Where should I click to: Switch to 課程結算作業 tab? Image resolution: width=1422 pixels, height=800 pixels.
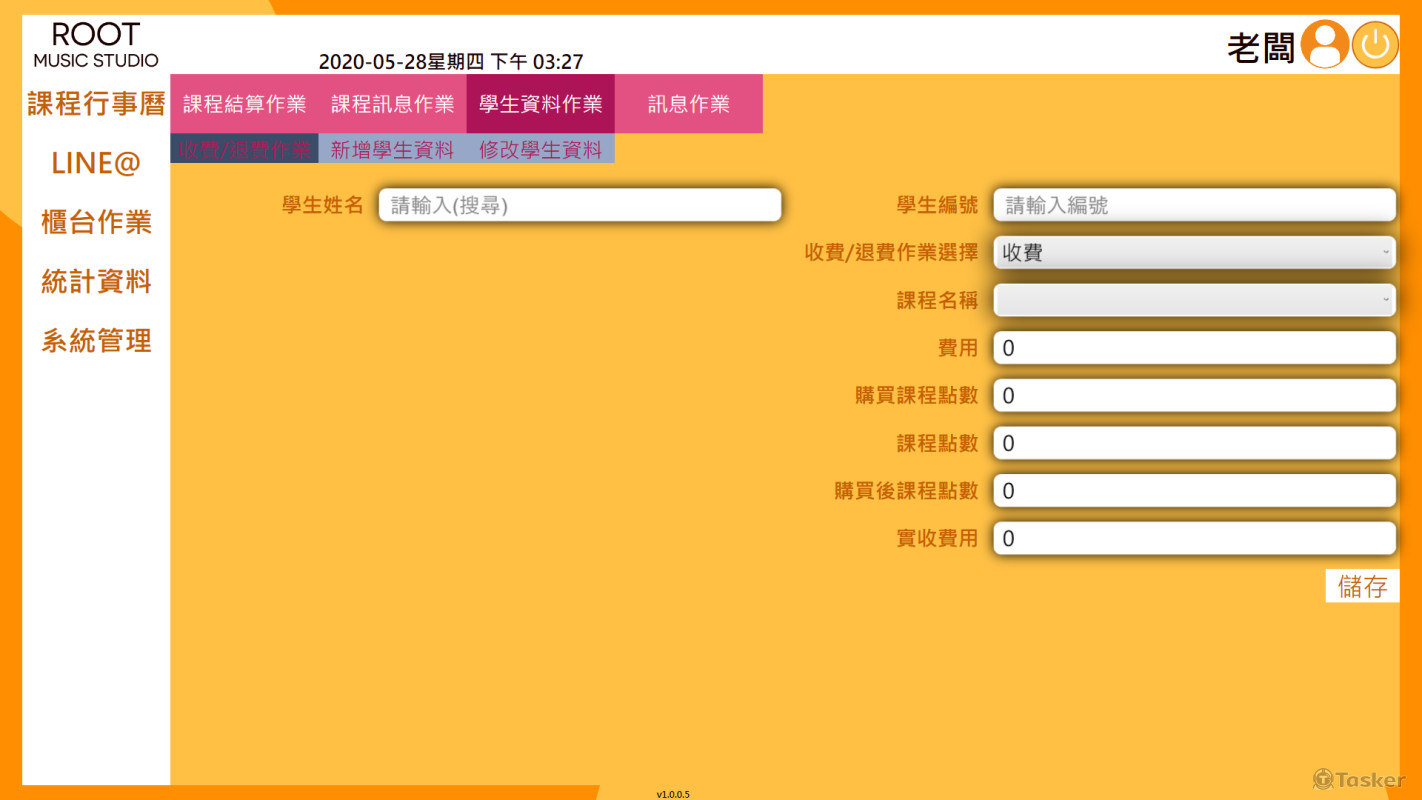(x=244, y=104)
